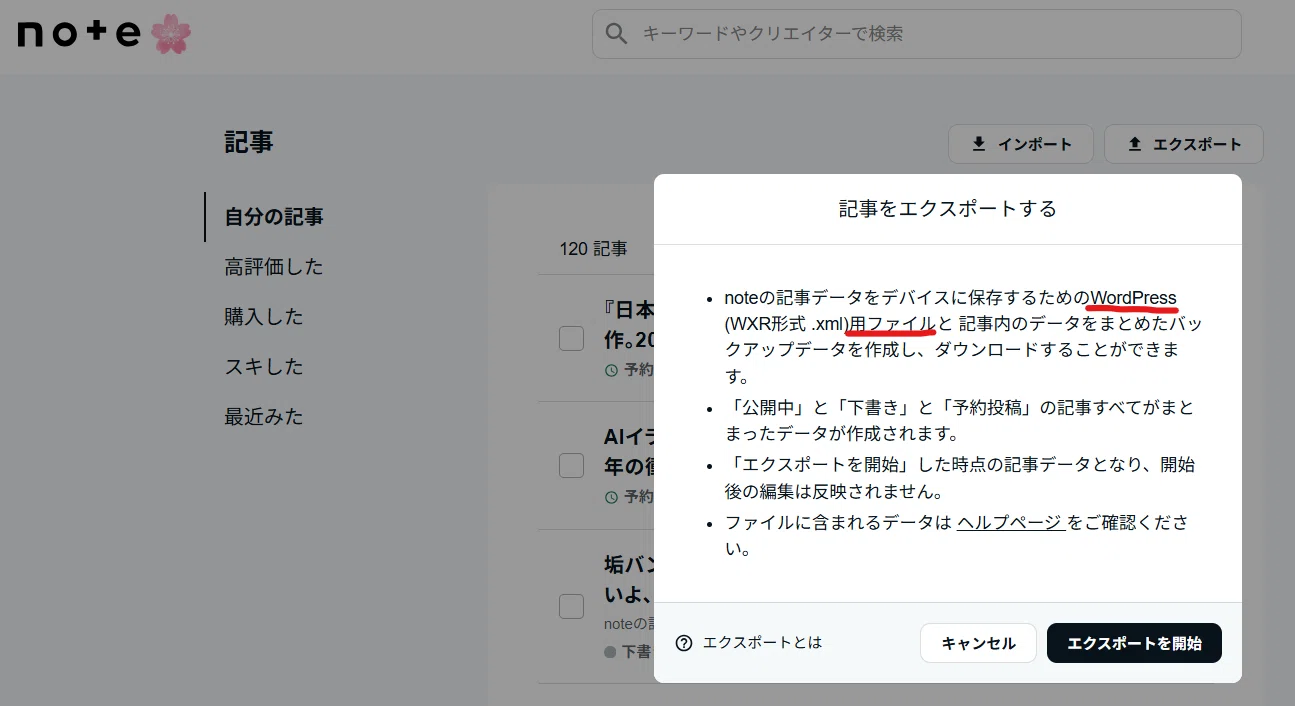This screenshot has height=706, width=1295.
Task: Click キャンセル to dismiss the export dialog
Action: point(978,643)
